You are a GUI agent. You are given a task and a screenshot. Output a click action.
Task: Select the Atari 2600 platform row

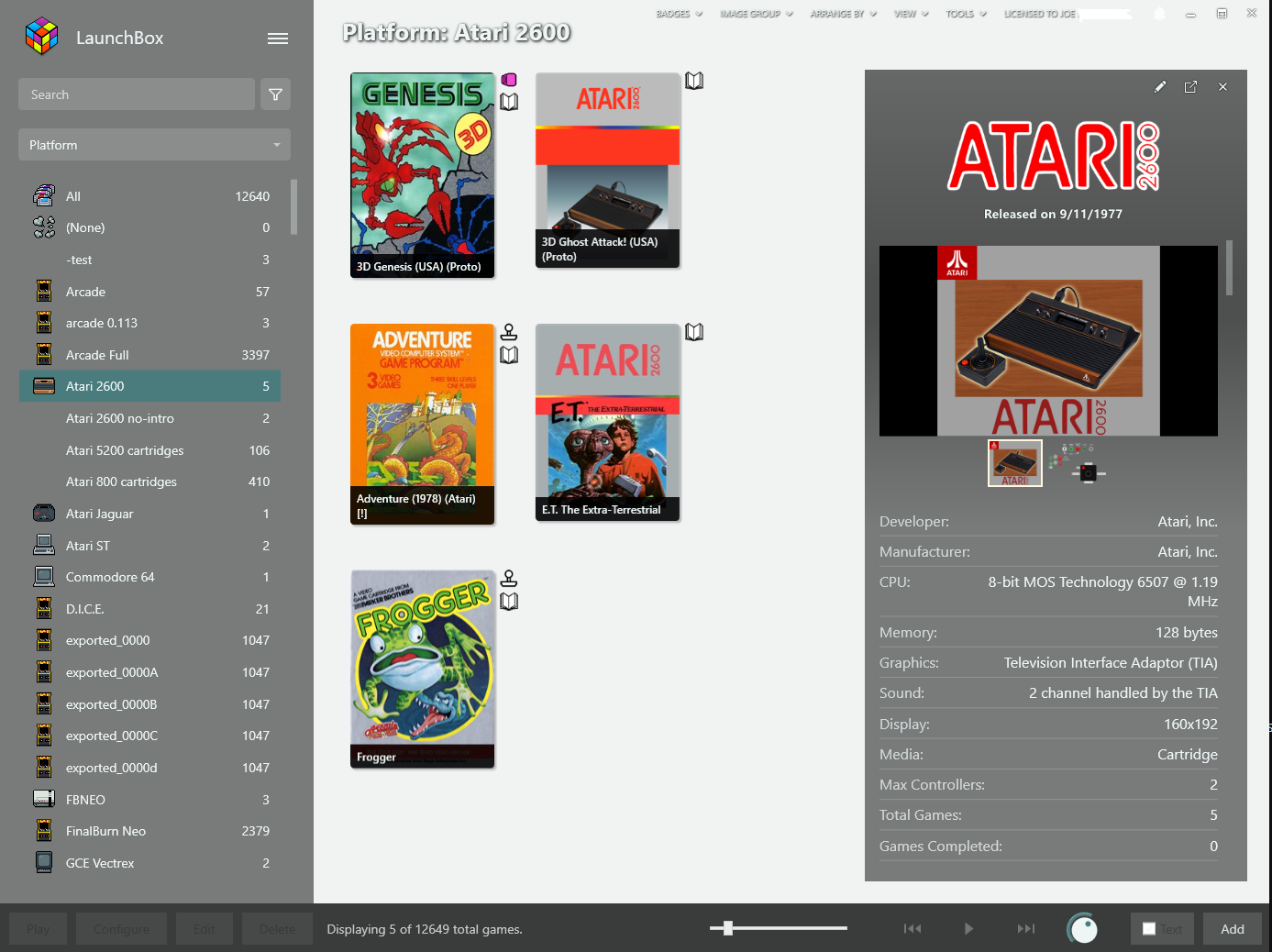point(149,386)
